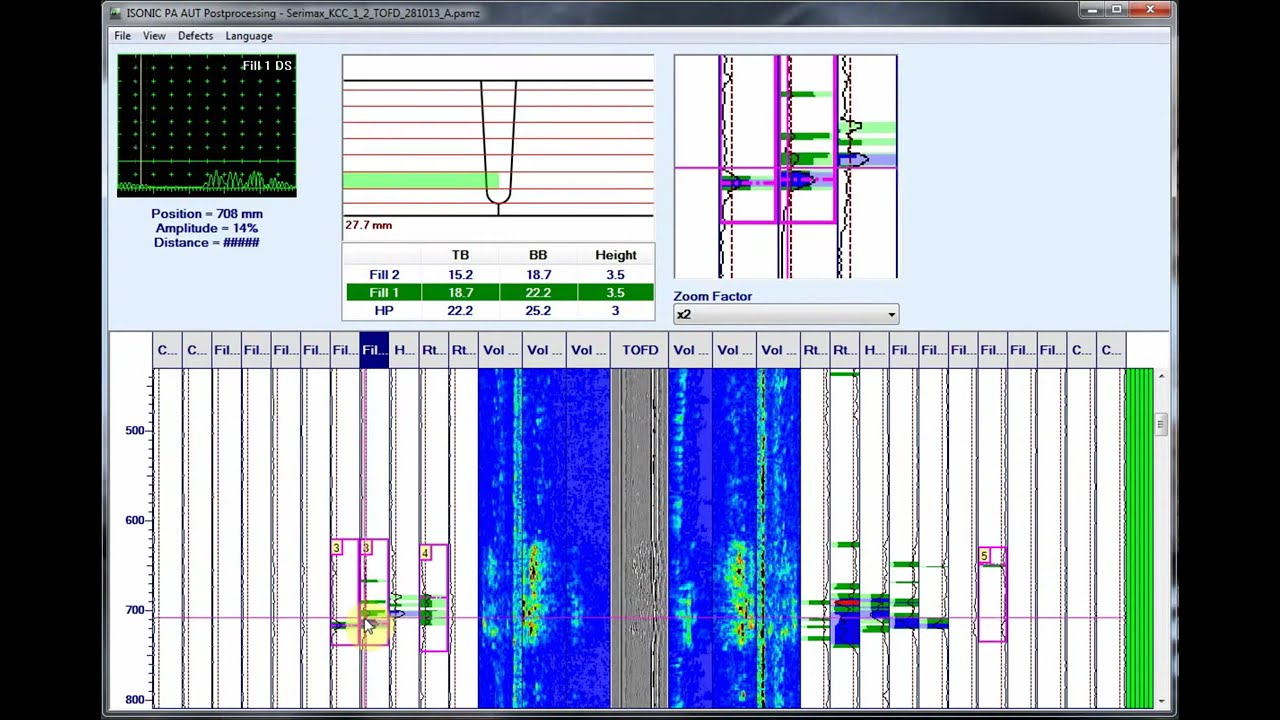Click the Position = 708 mm readout
The height and width of the screenshot is (720, 1280).
[207, 214]
